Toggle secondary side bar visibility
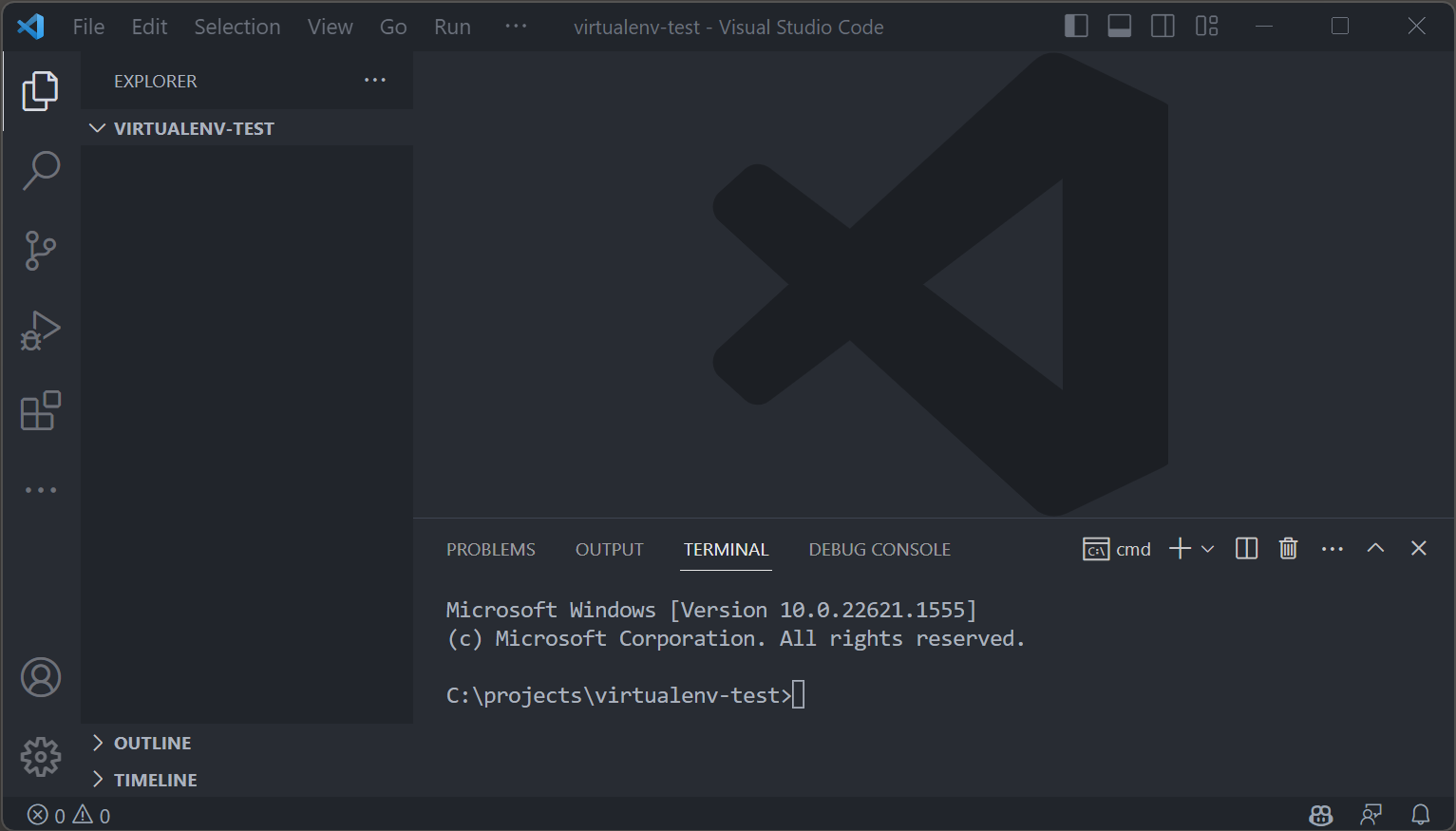 [x=1163, y=27]
